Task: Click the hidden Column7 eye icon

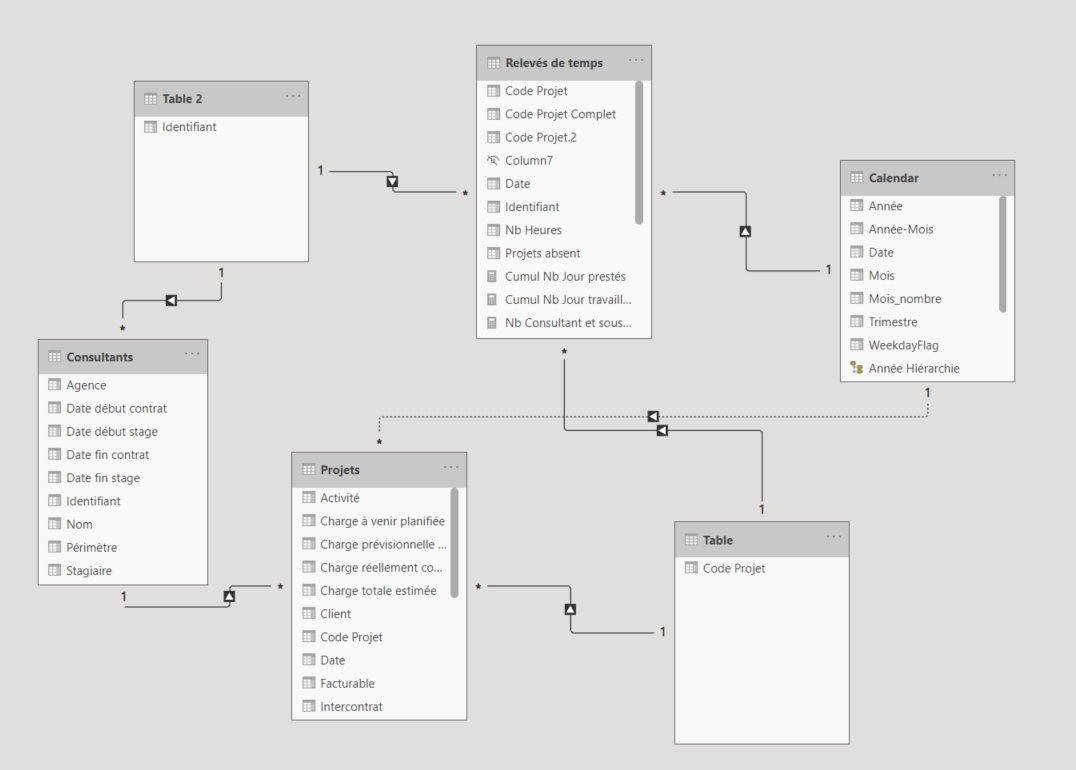Action: point(493,160)
